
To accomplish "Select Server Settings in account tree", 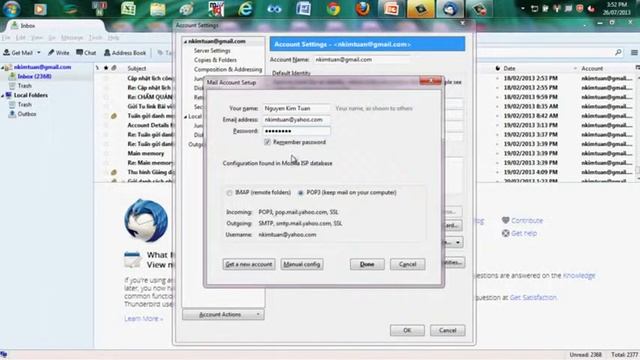I will tap(212, 51).
